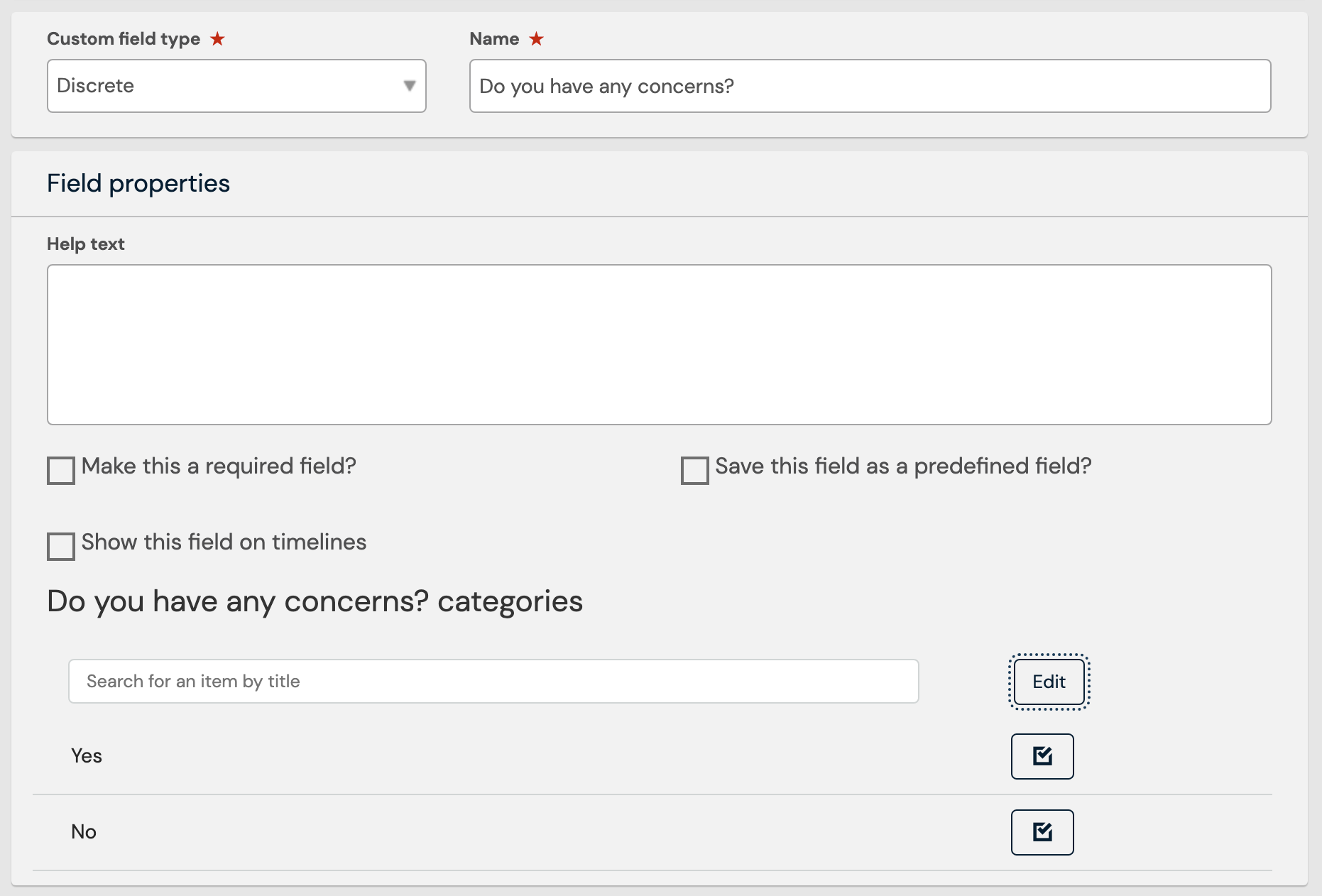Open the Custom field type Discrete dropdown
Image resolution: width=1322 pixels, height=896 pixels.
coord(236,86)
